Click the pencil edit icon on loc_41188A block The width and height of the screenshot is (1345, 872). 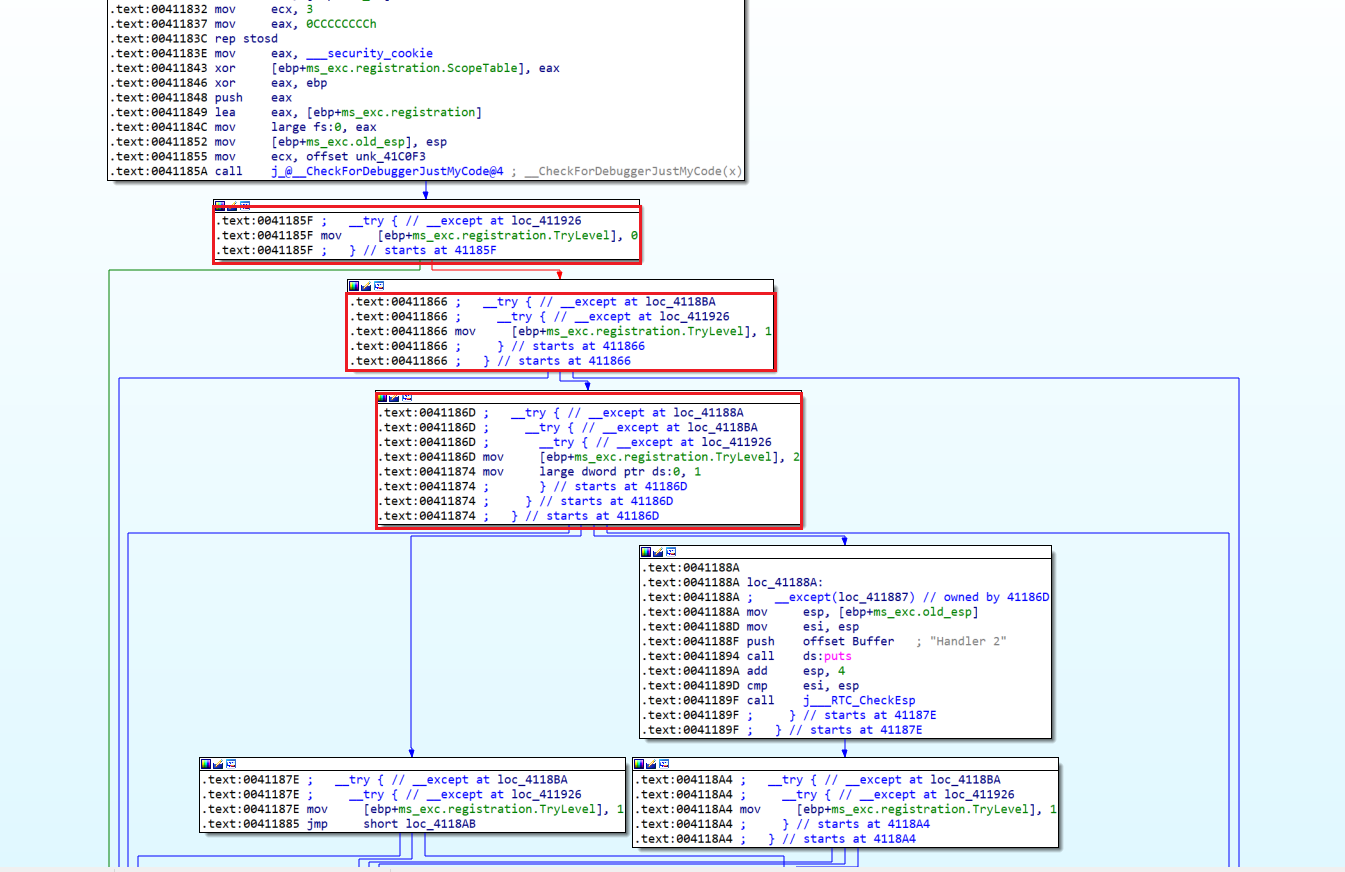pyautogui.click(x=658, y=551)
